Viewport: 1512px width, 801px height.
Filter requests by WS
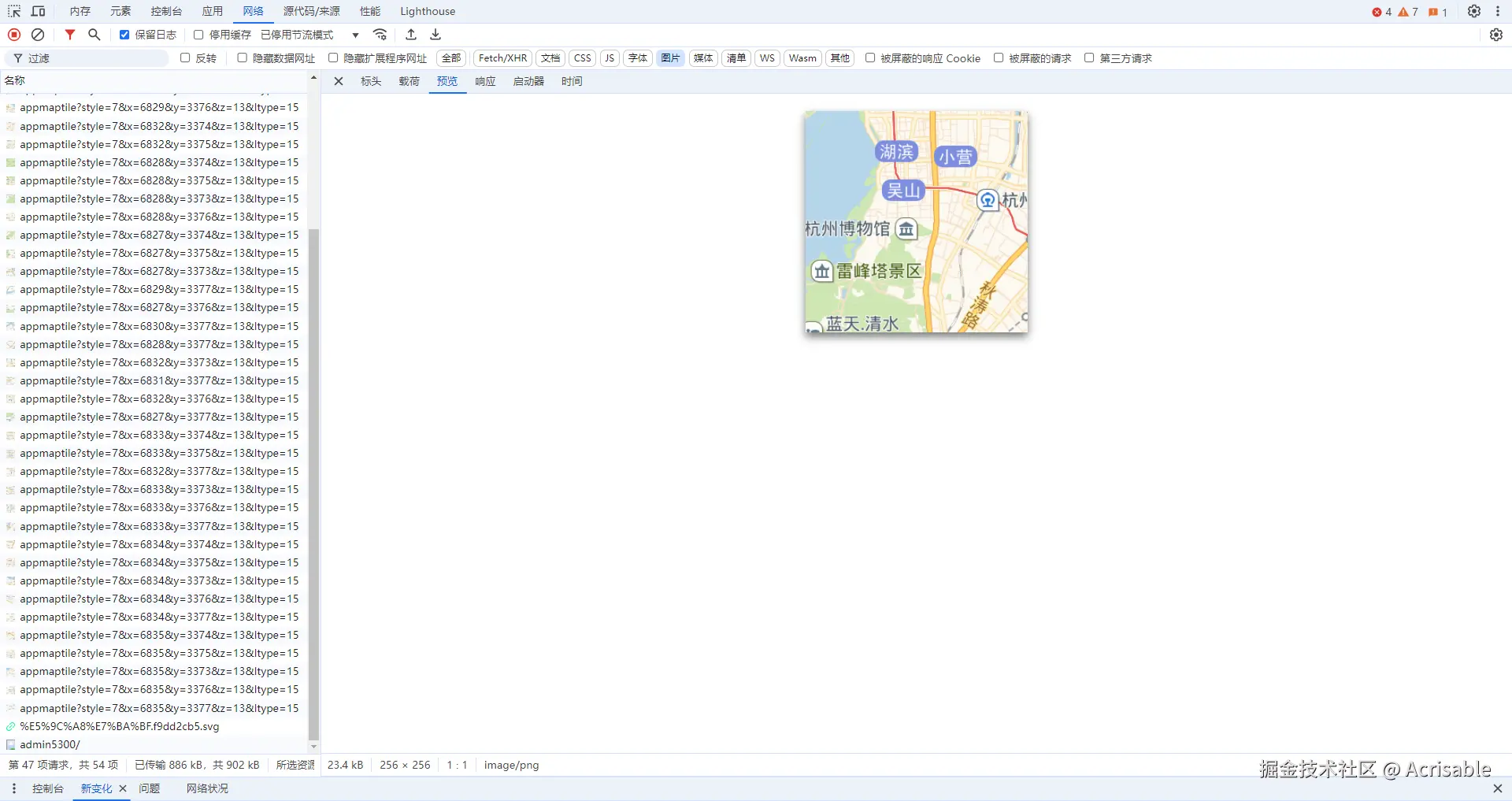click(x=767, y=57)
